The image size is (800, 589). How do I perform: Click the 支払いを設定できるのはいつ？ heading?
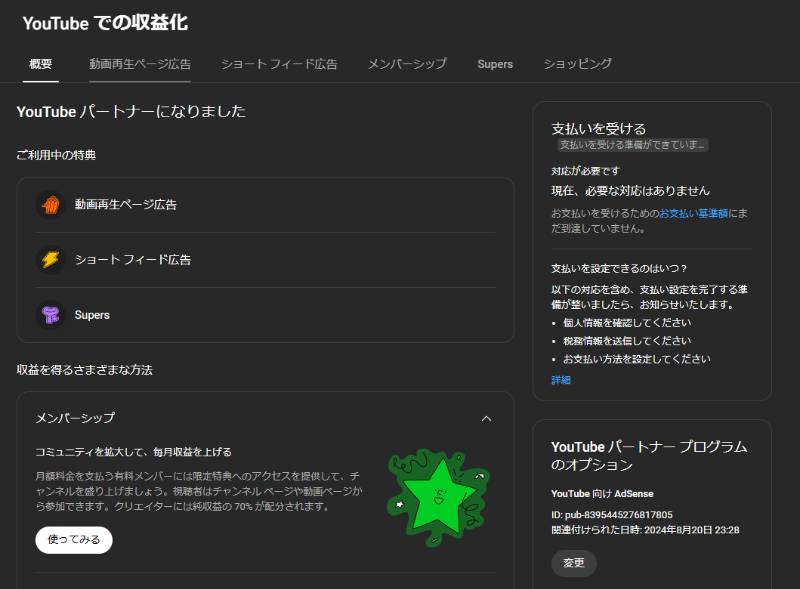point(619,268)
